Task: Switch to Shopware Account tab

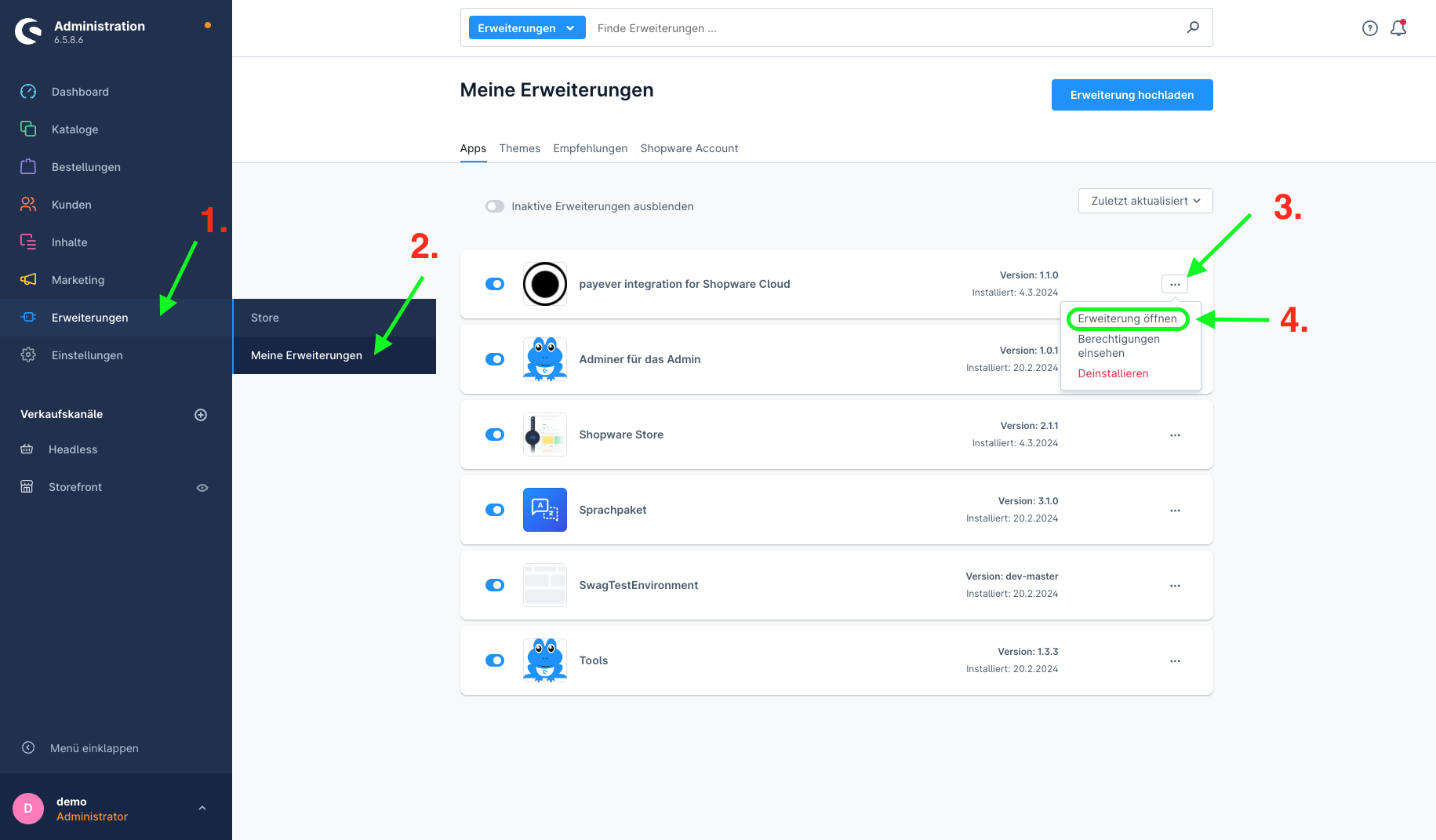Action: coord(689,148)
